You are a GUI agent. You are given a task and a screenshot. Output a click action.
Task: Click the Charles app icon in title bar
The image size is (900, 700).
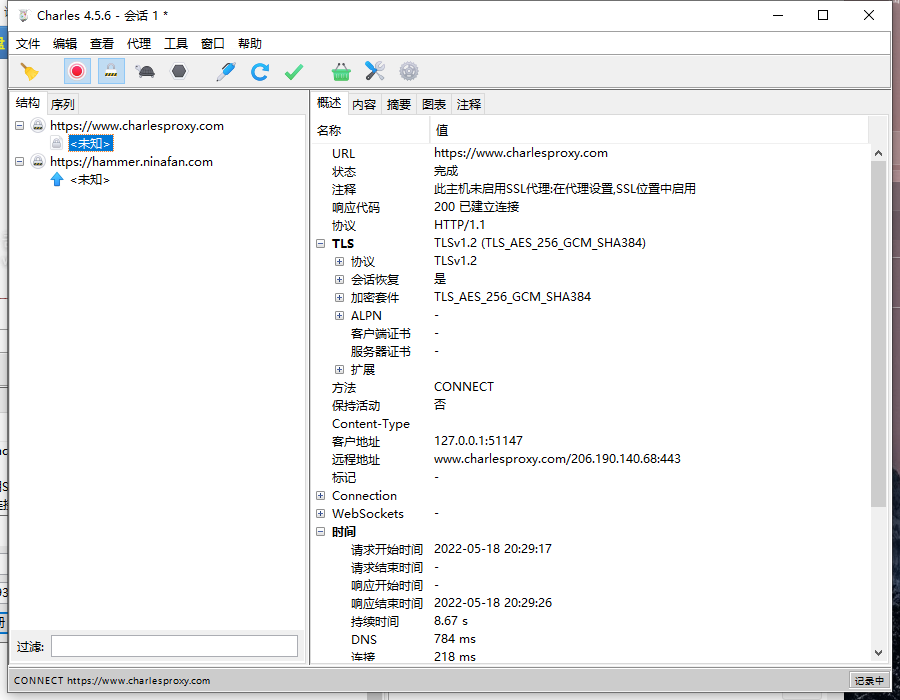(24, 15)
